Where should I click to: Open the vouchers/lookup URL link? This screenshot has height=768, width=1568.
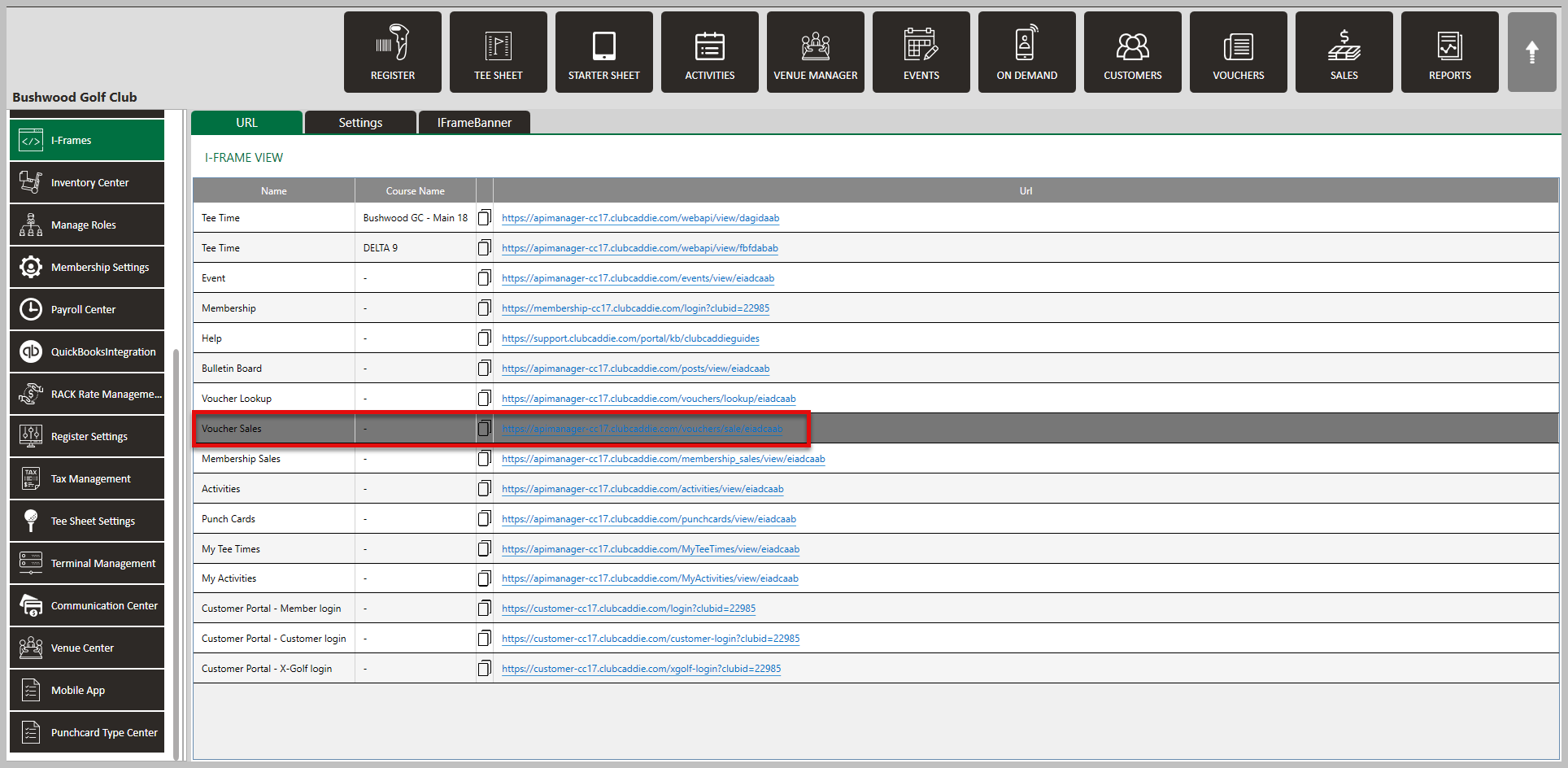649,399
